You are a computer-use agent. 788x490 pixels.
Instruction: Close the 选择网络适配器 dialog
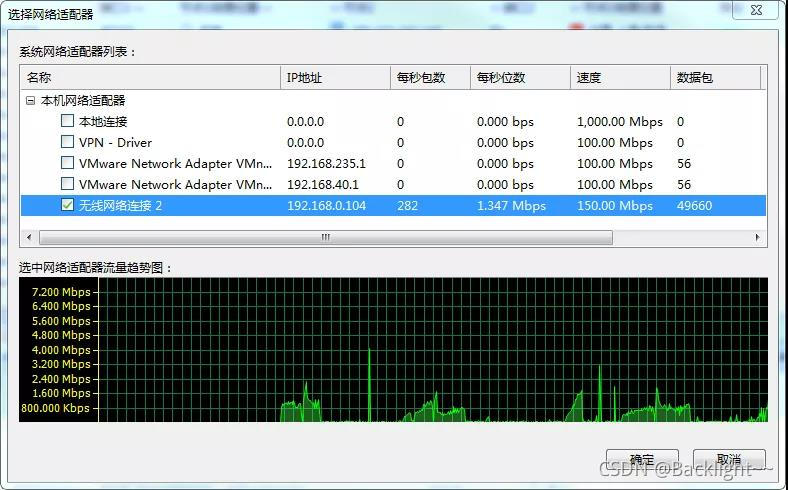point(756,10)
